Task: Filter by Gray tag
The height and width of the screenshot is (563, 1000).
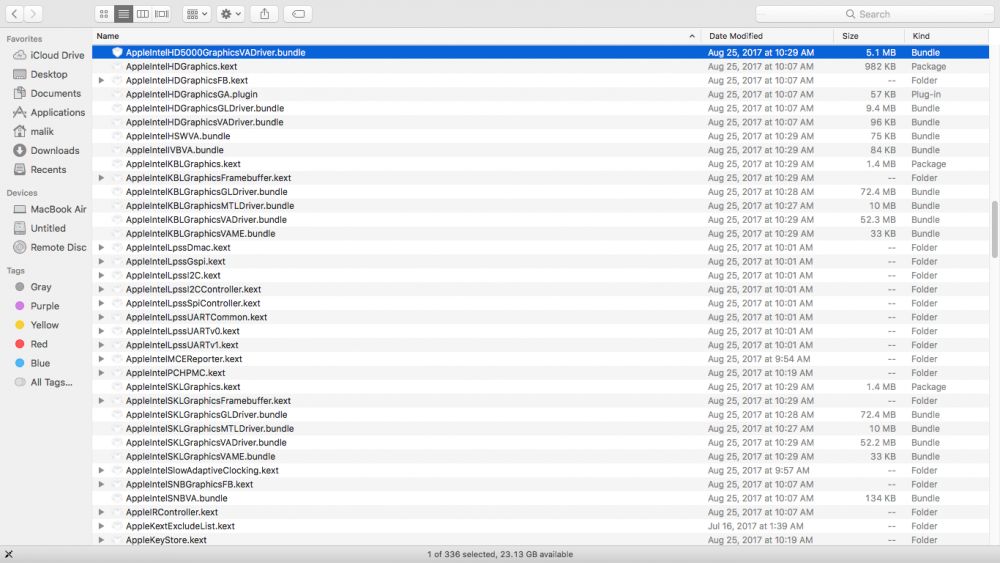Action: (33, 287)
